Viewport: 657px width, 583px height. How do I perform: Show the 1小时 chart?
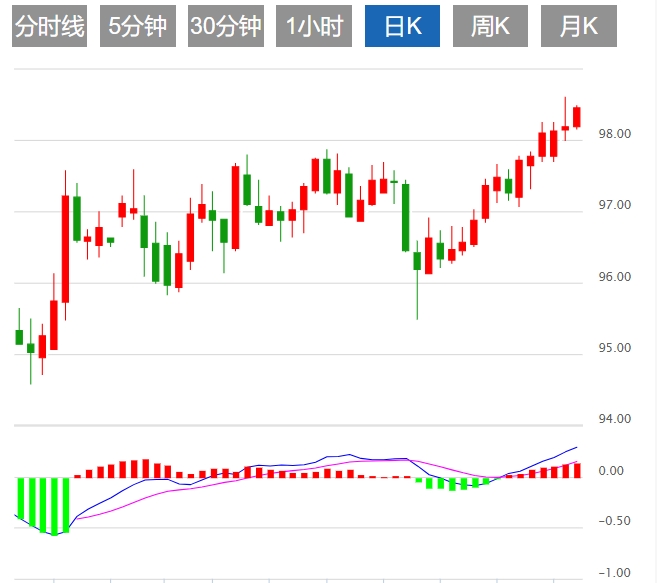314,26
